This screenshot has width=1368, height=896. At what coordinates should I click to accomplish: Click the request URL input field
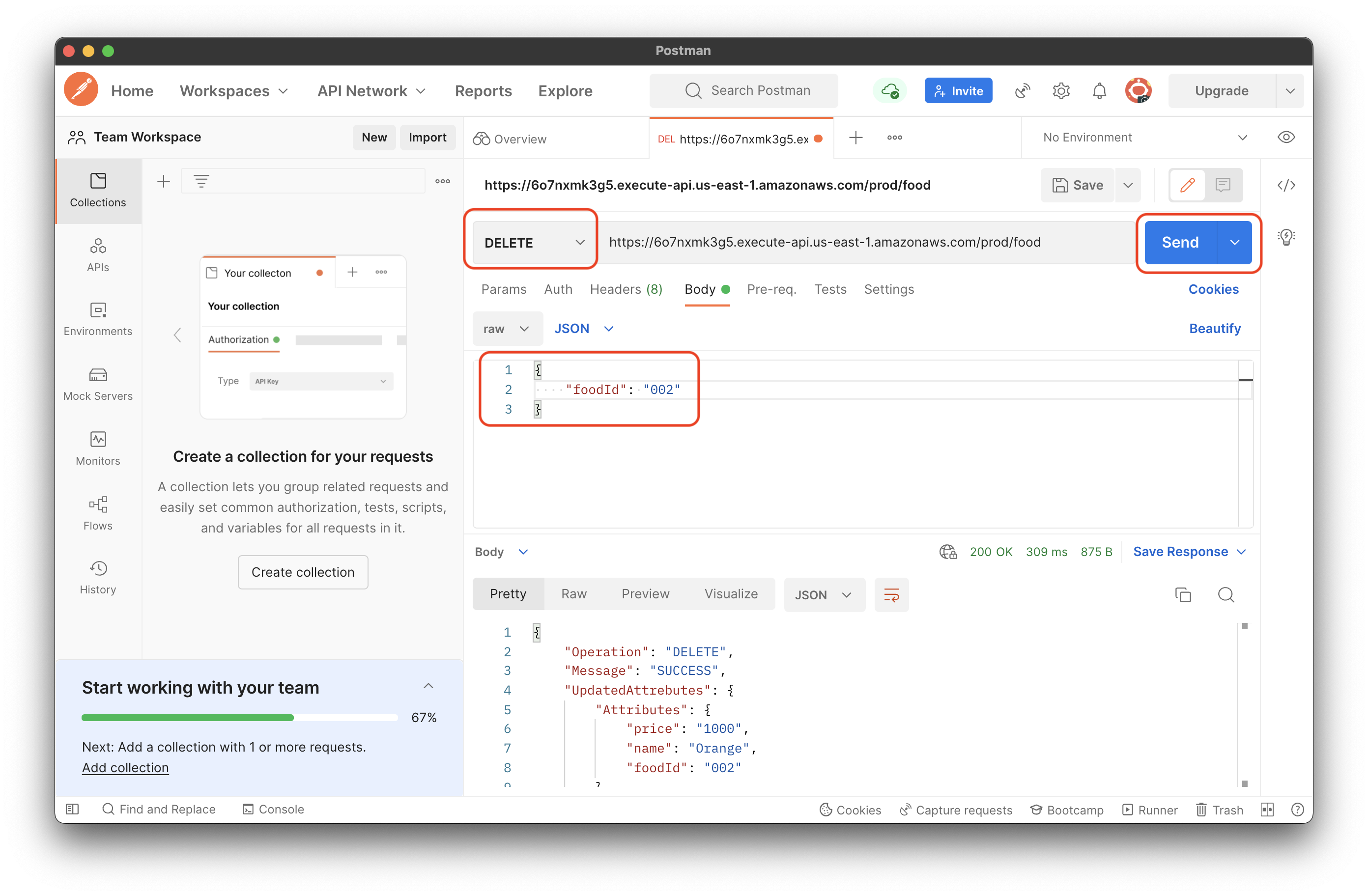[866, 243]
